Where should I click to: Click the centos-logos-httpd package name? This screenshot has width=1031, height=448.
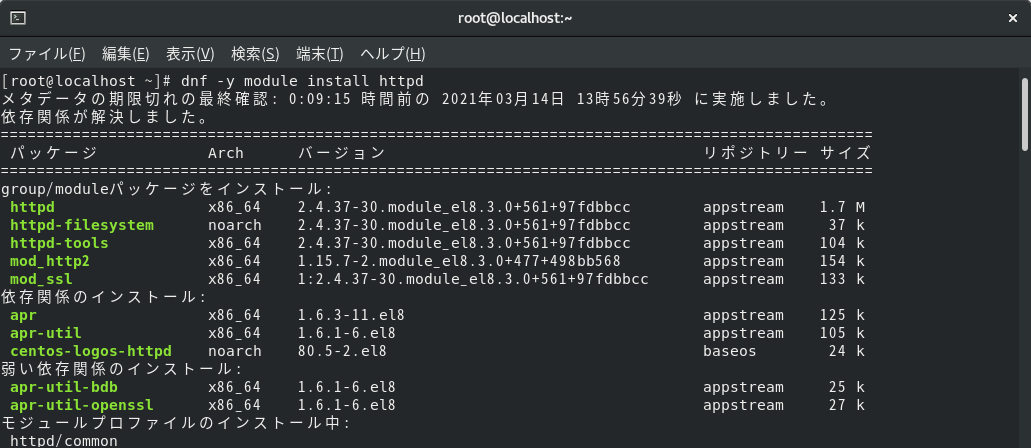[91, 351]
